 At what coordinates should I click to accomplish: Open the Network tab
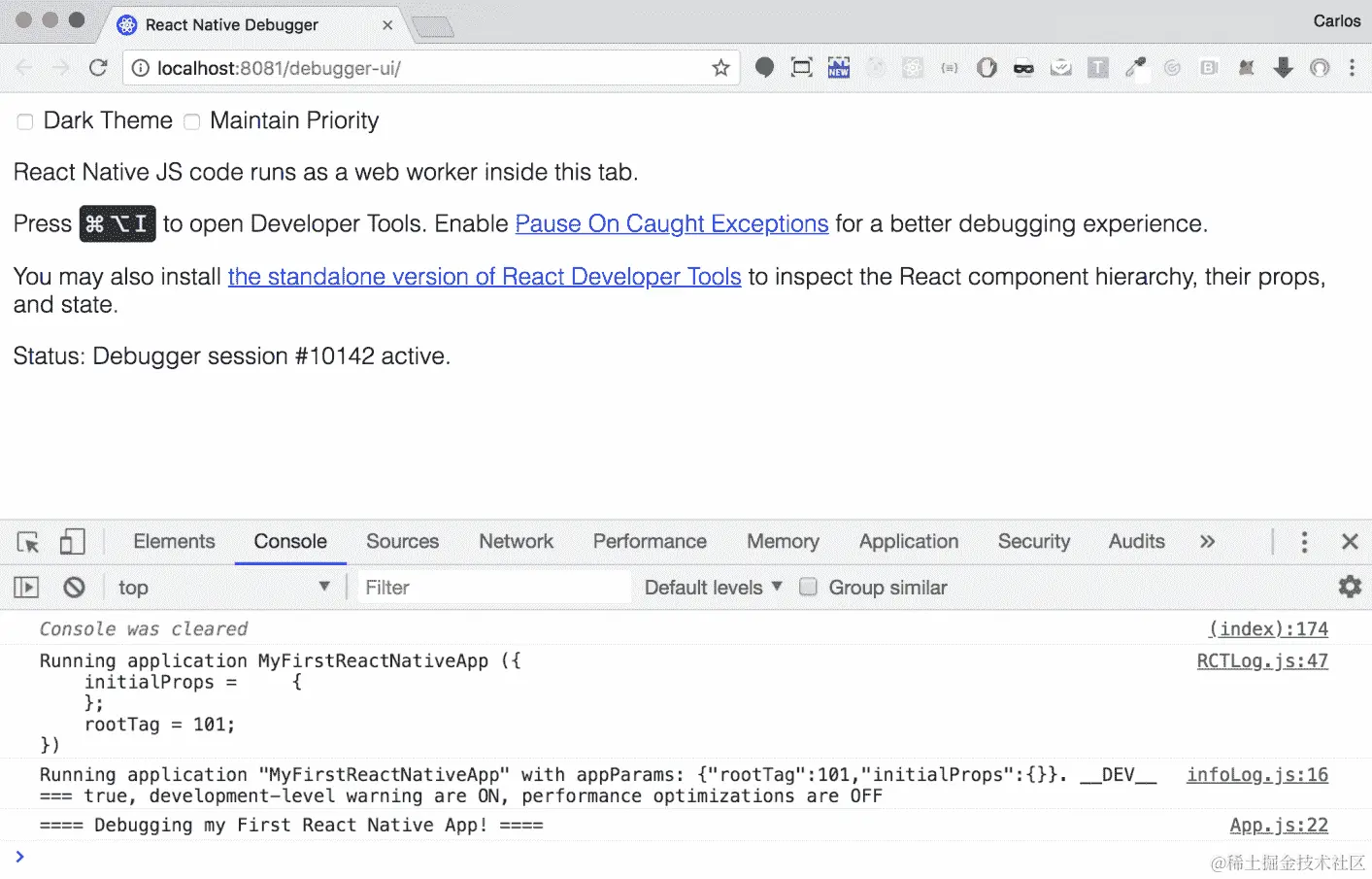pyautogui.click(x=516, y=541)
